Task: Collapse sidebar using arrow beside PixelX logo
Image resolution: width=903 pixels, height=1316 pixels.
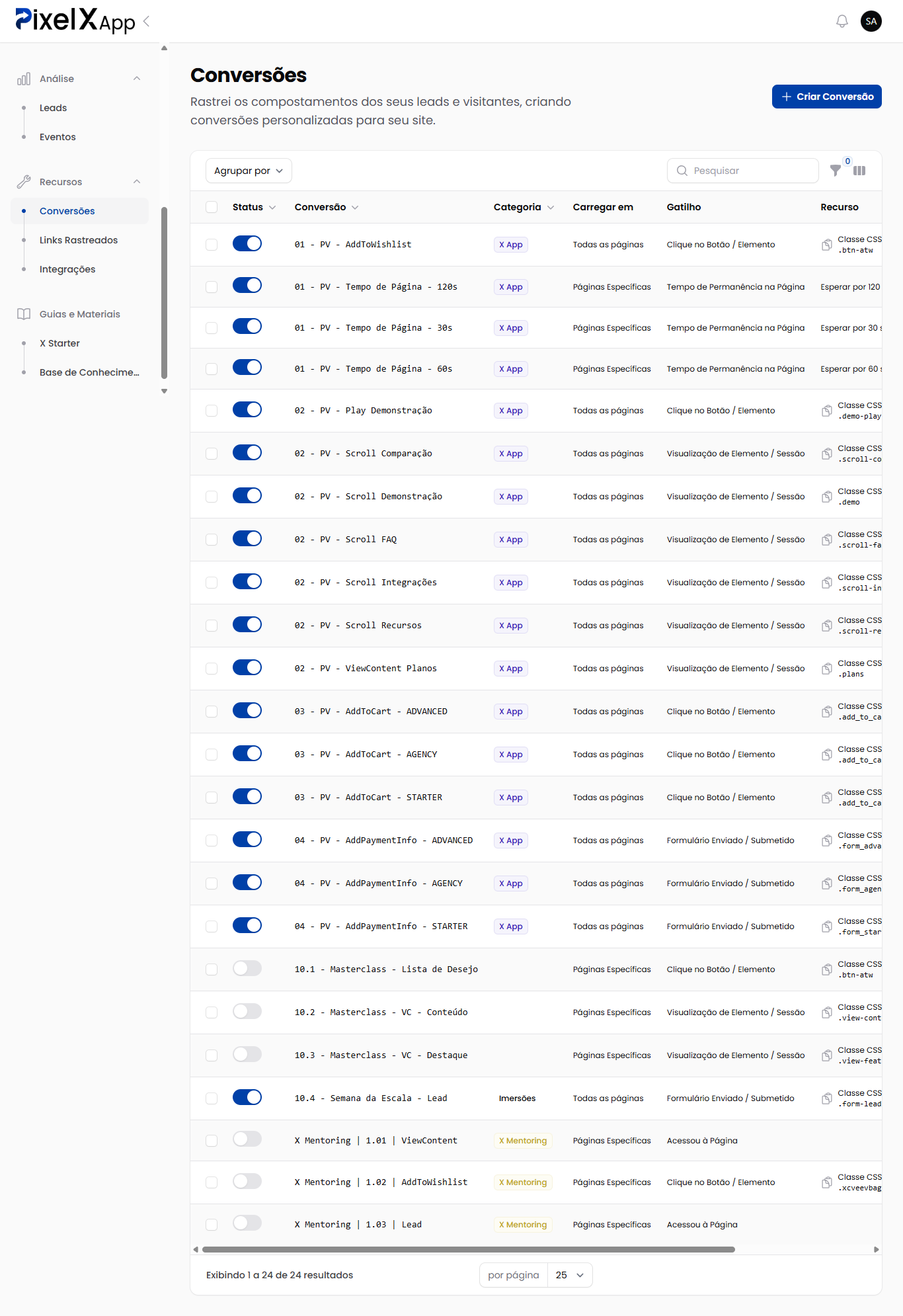Action: [147, 21]
